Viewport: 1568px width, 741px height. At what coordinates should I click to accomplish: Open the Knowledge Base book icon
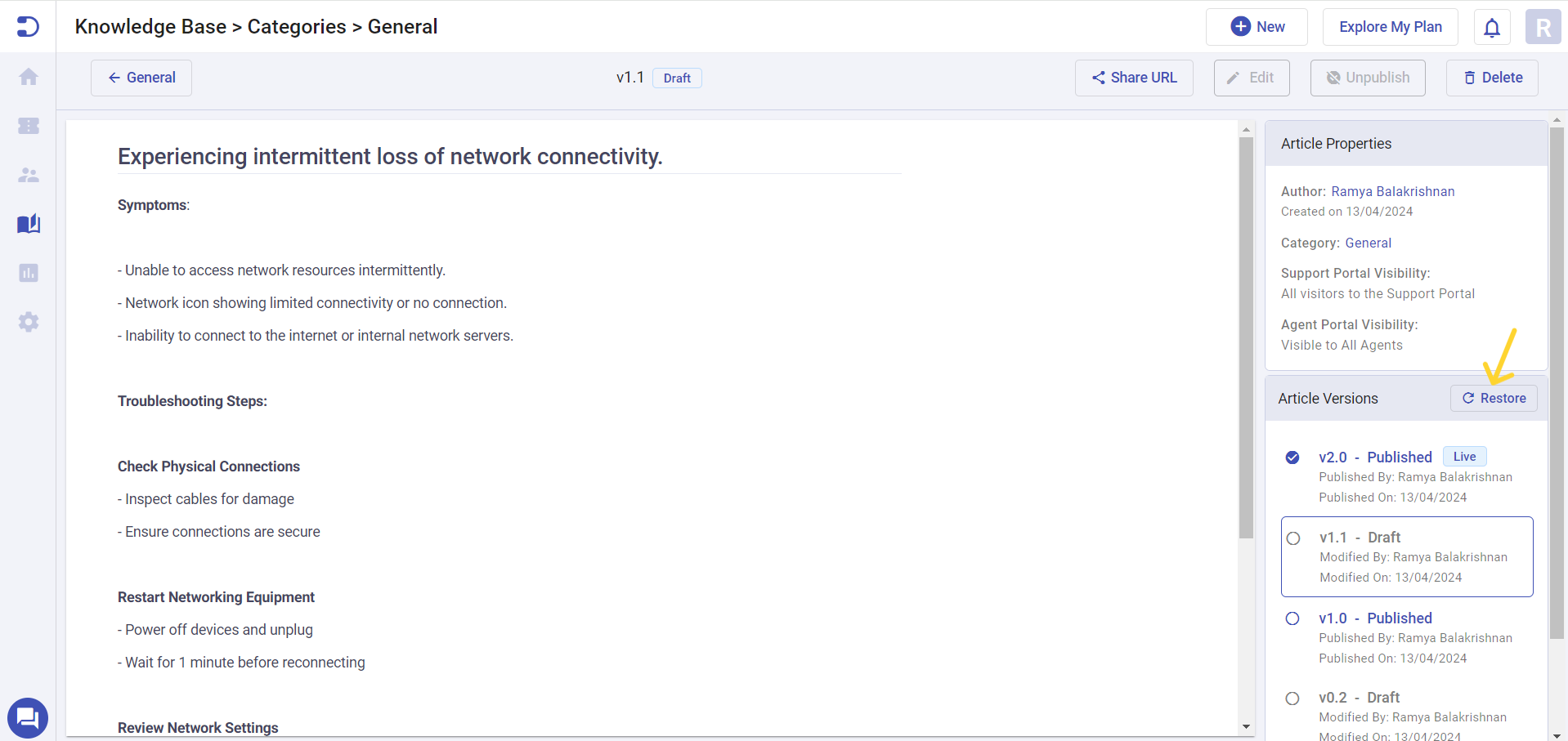click(29, 224)
